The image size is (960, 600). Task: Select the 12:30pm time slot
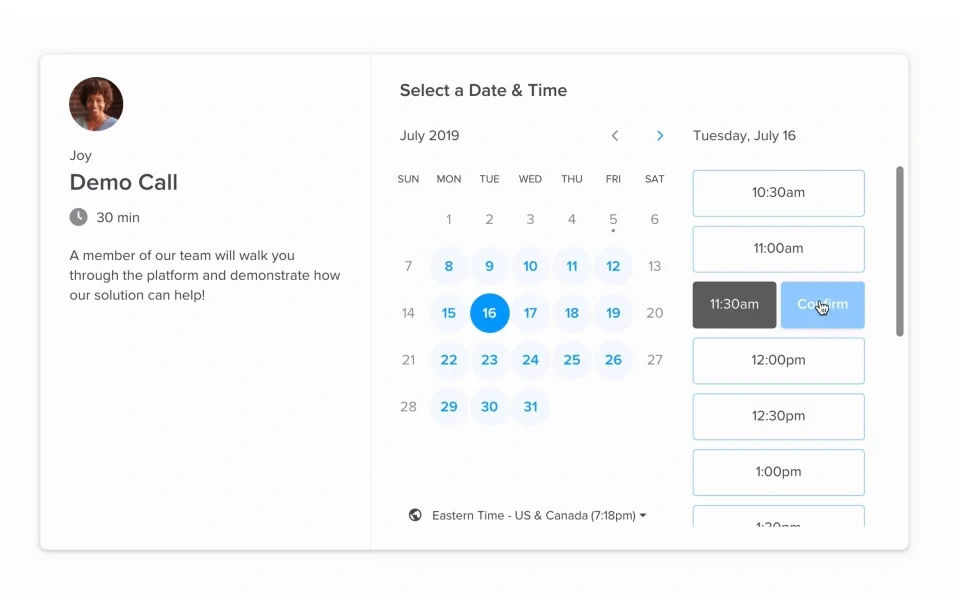778,416
